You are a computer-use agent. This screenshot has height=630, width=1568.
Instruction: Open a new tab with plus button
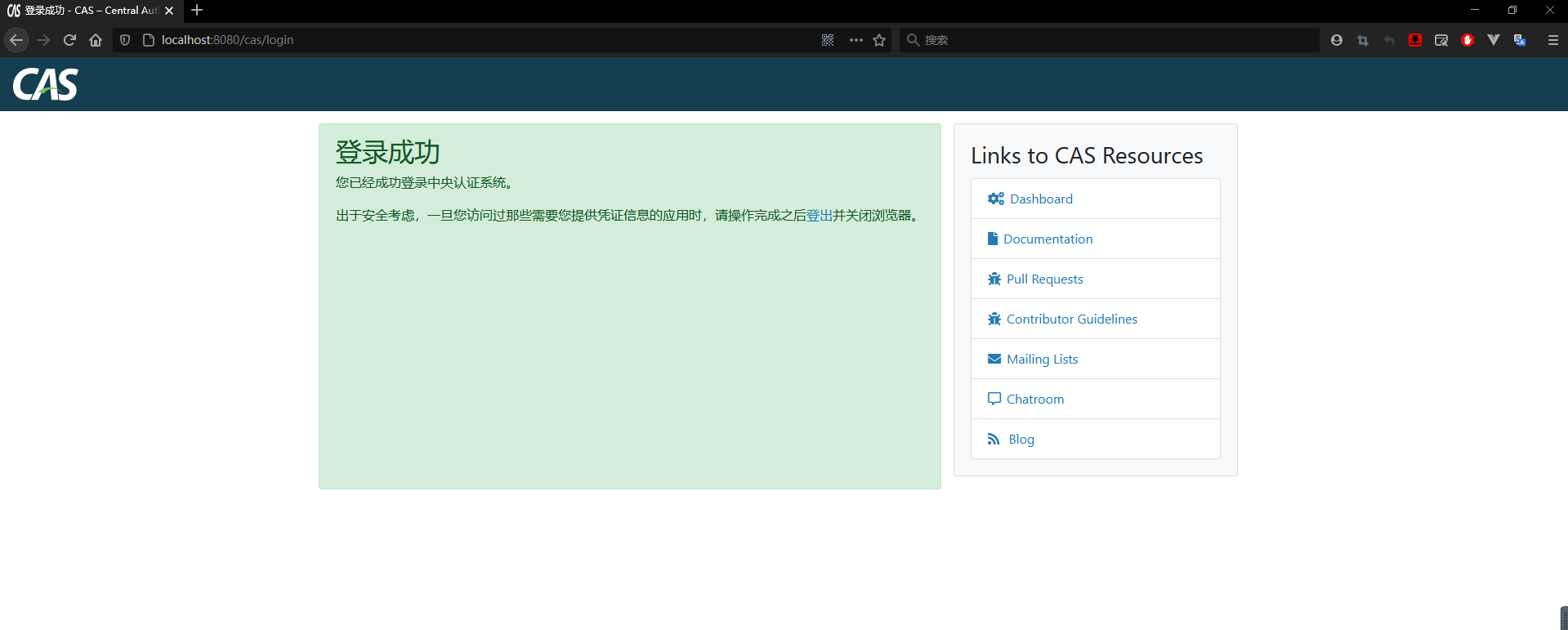pyautogui.click(x=197, y=11)
